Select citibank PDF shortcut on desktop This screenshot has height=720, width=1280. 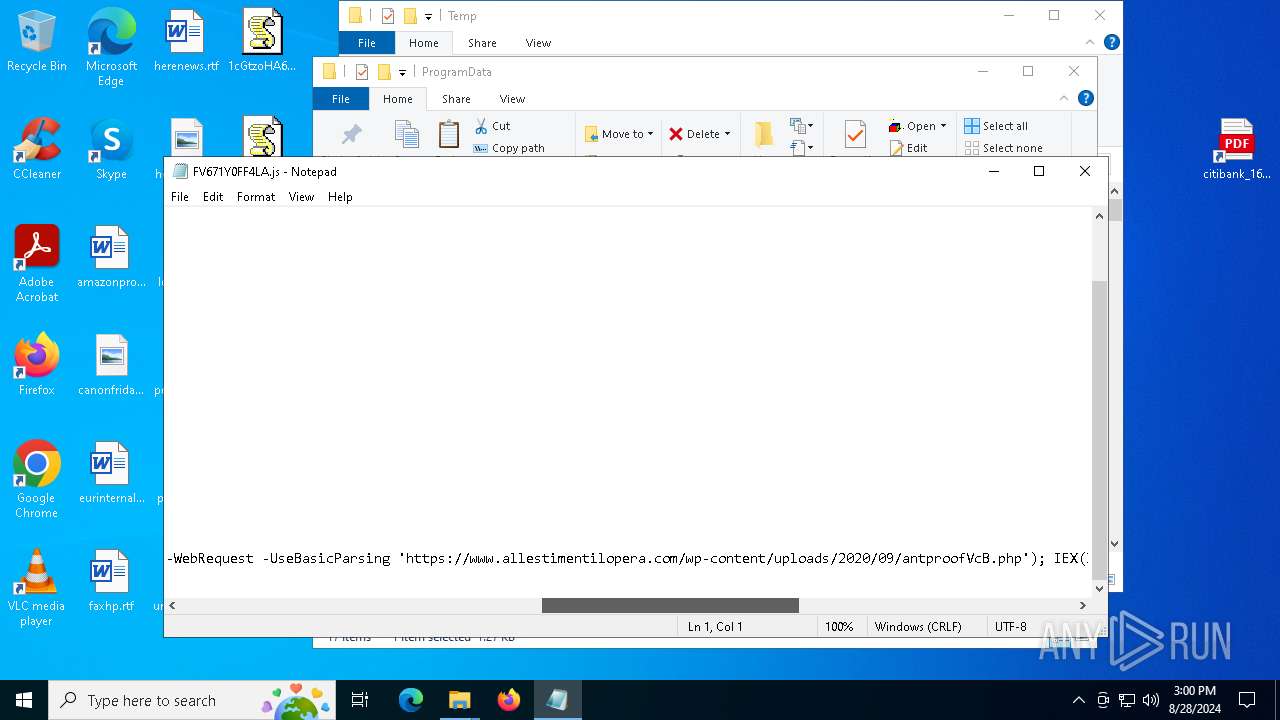1236,149
